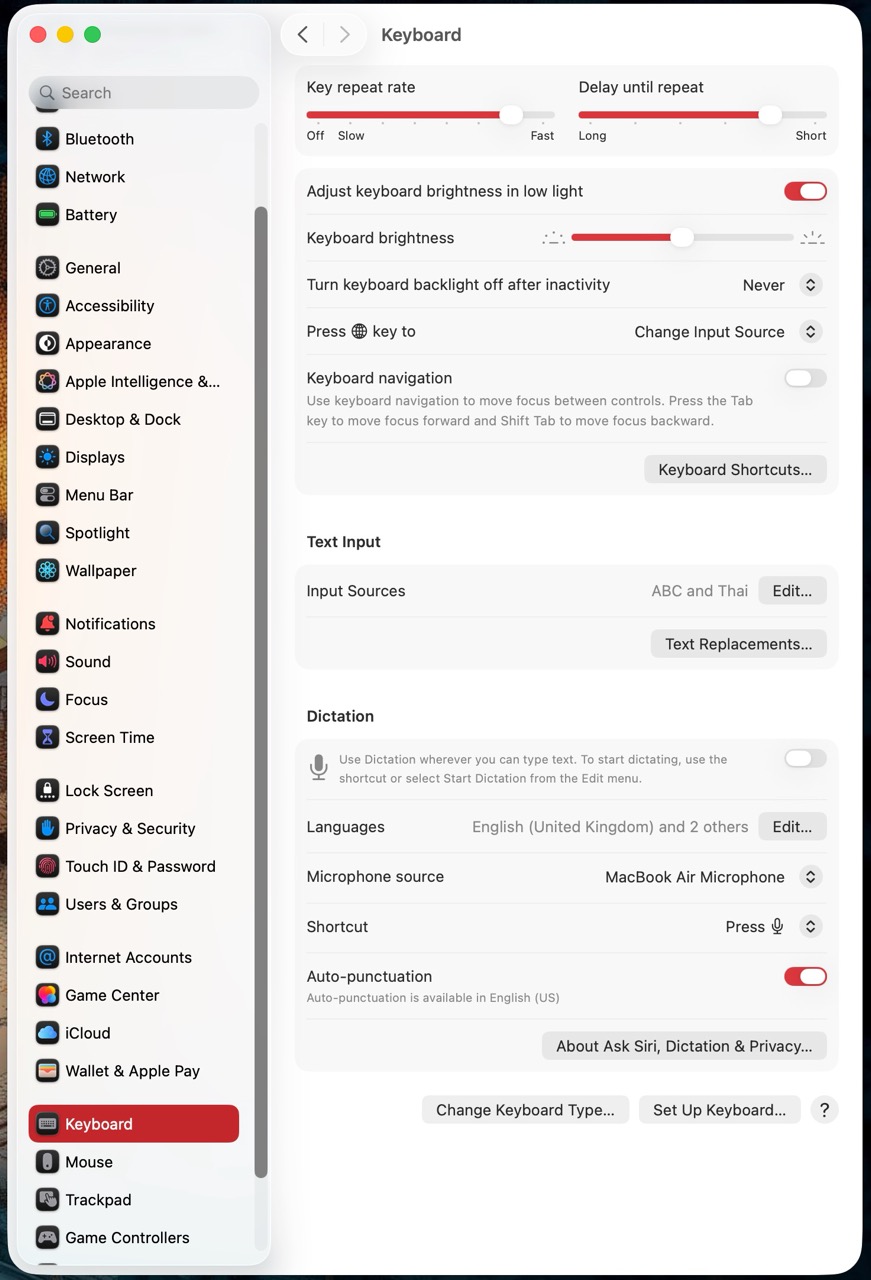Click the Privacy & Security hand icon
871x1280 pixels.
pos(47,829)
